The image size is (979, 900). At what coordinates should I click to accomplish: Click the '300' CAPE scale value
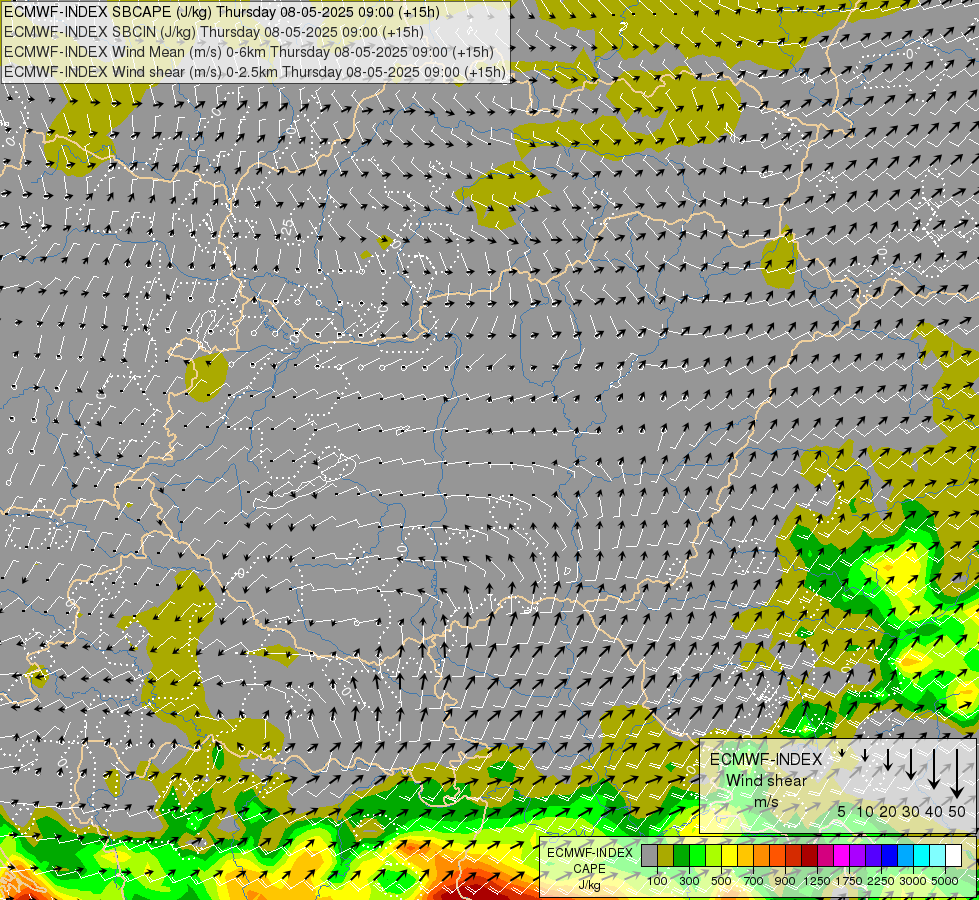point(689,881)
